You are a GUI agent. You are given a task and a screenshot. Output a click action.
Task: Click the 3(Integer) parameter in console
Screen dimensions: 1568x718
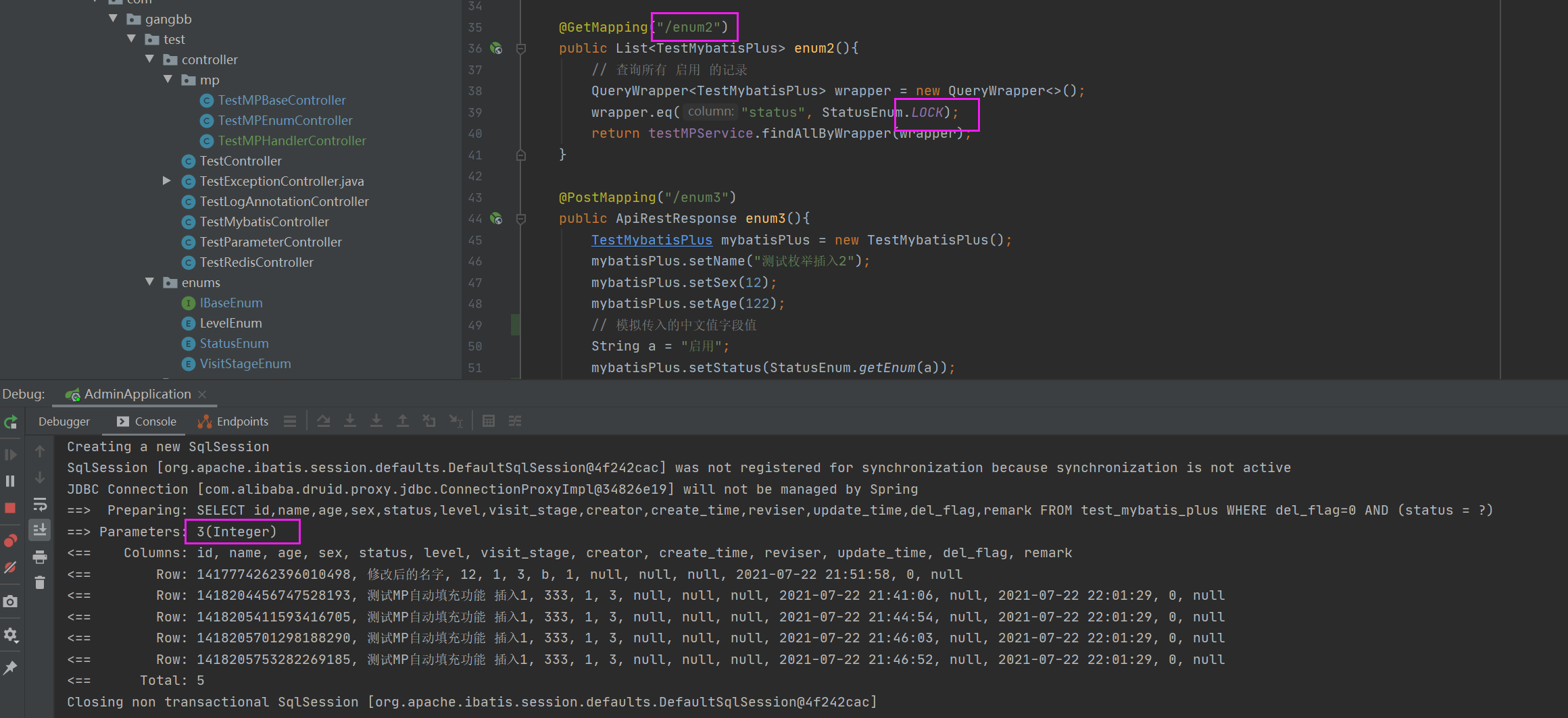coord(237,532)
